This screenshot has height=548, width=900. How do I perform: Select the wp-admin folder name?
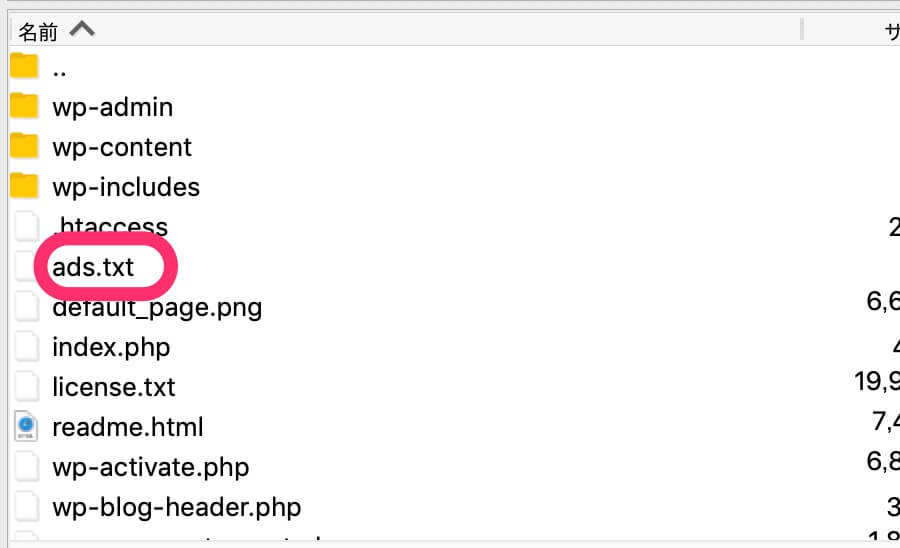tap(113, 107)
